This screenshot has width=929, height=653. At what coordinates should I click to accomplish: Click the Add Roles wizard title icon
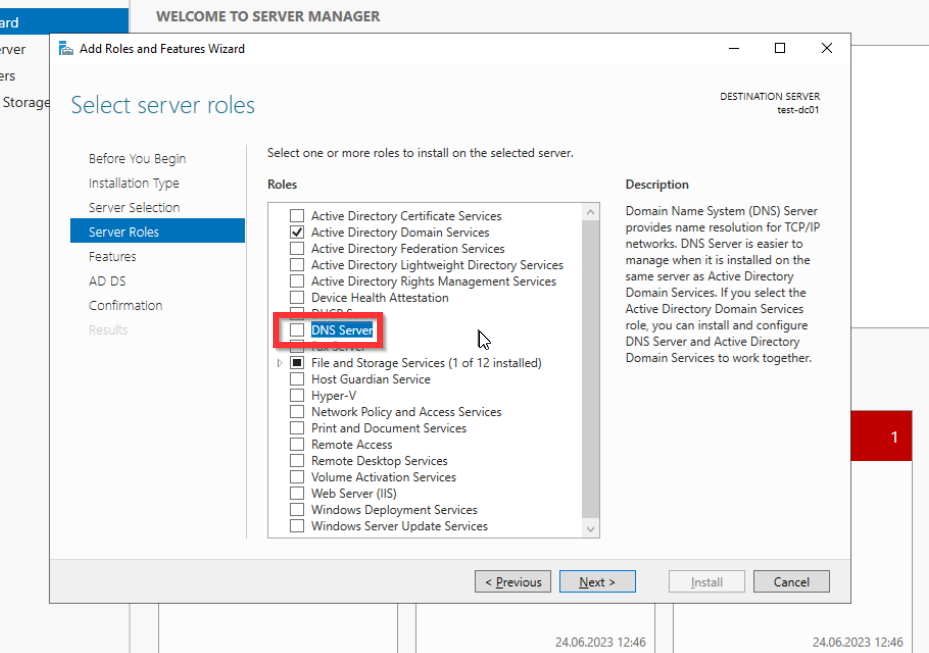pyautogui.click(x=66, y=49)
